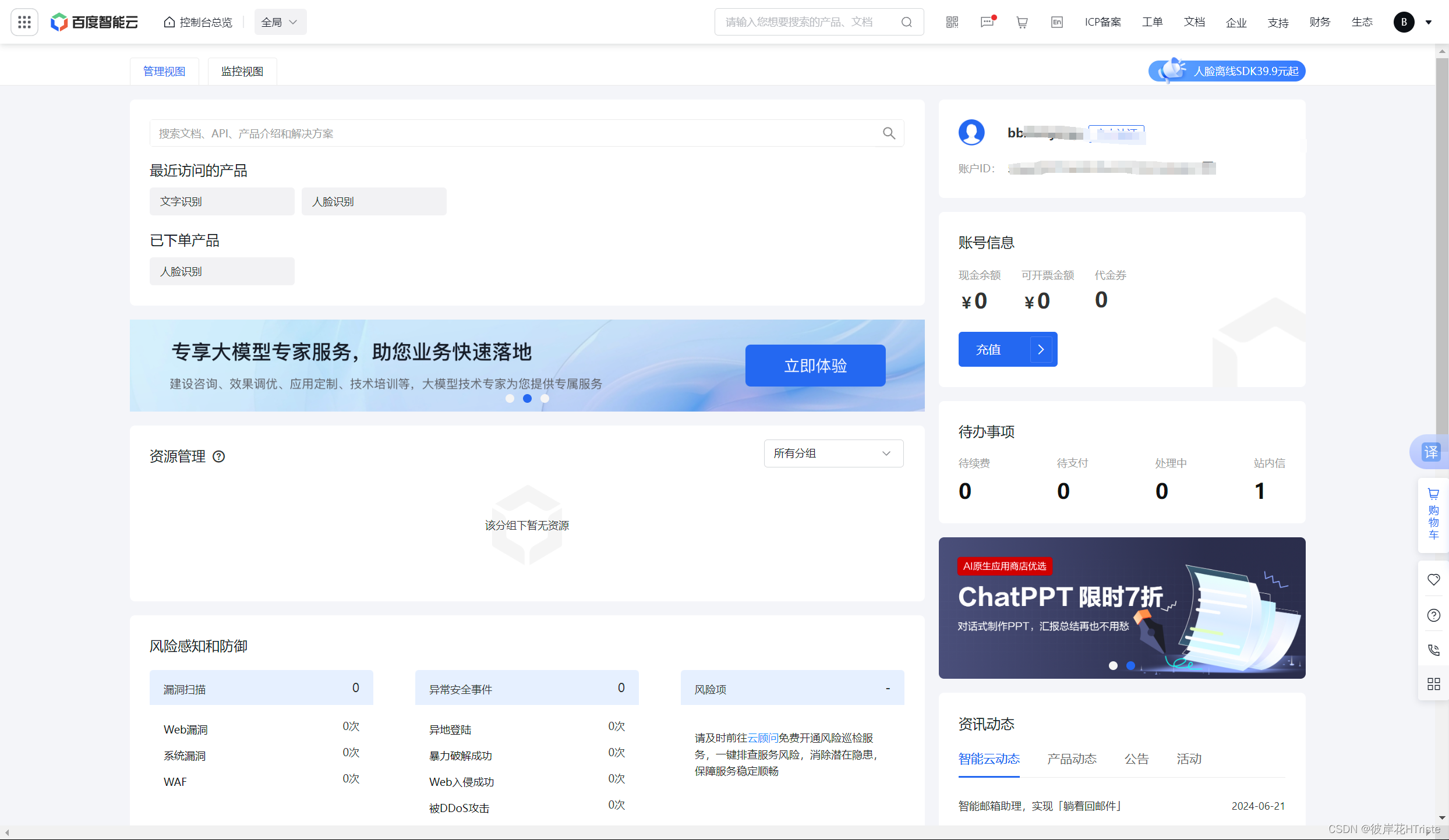Image resolution: width=1449 pixels, height=840 pixels.
Task: Click the favorites heart sidebar icon
Action: pos(1433,580)
